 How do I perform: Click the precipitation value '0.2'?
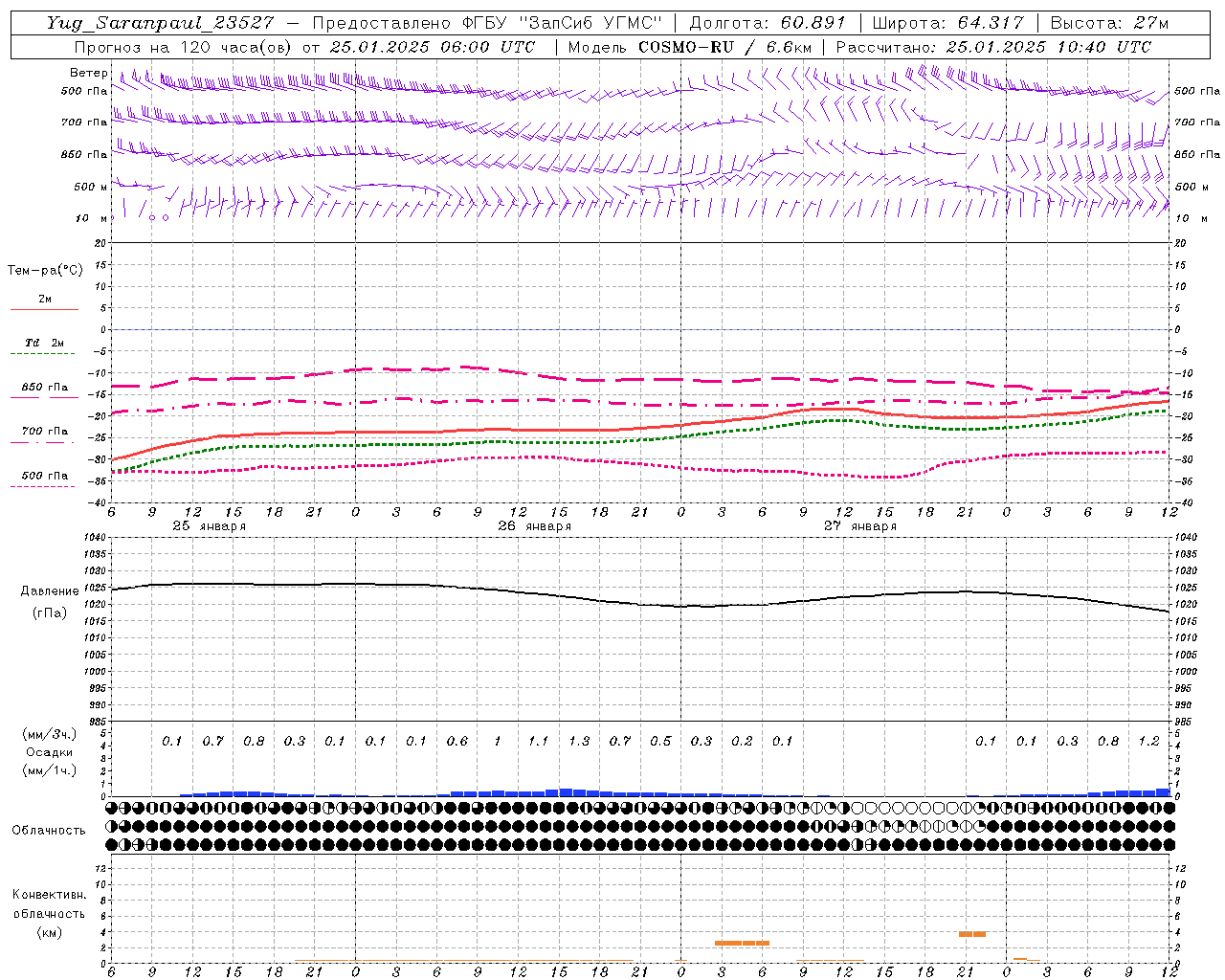(x=742, y=742)
